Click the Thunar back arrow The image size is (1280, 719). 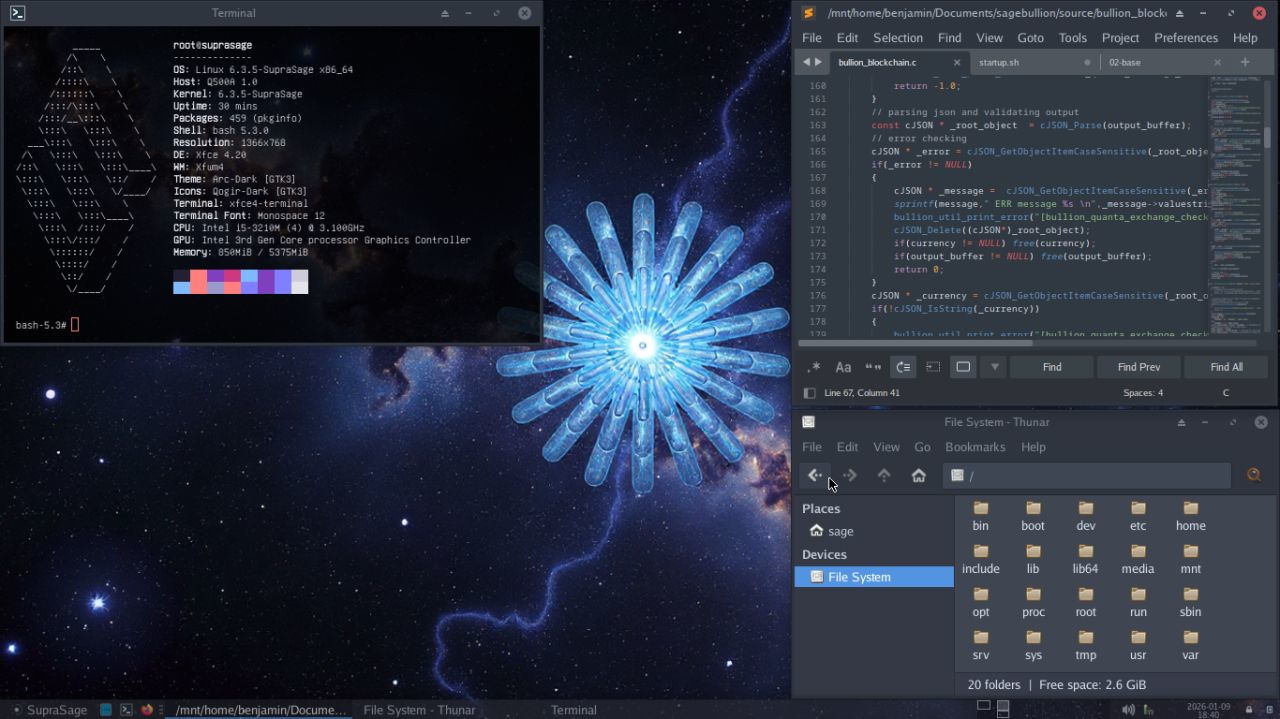pyautogui.click(x=814, y=476)
